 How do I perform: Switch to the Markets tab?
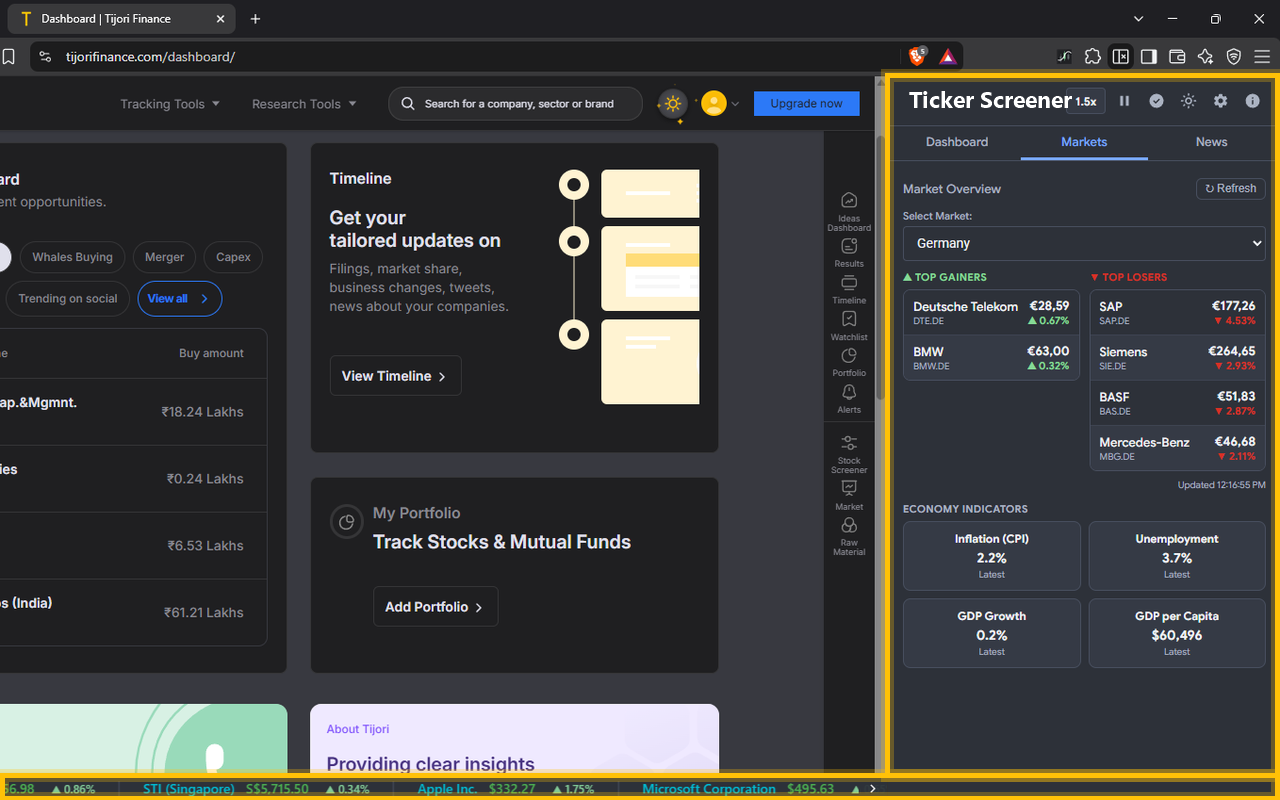coord(1084,142)
